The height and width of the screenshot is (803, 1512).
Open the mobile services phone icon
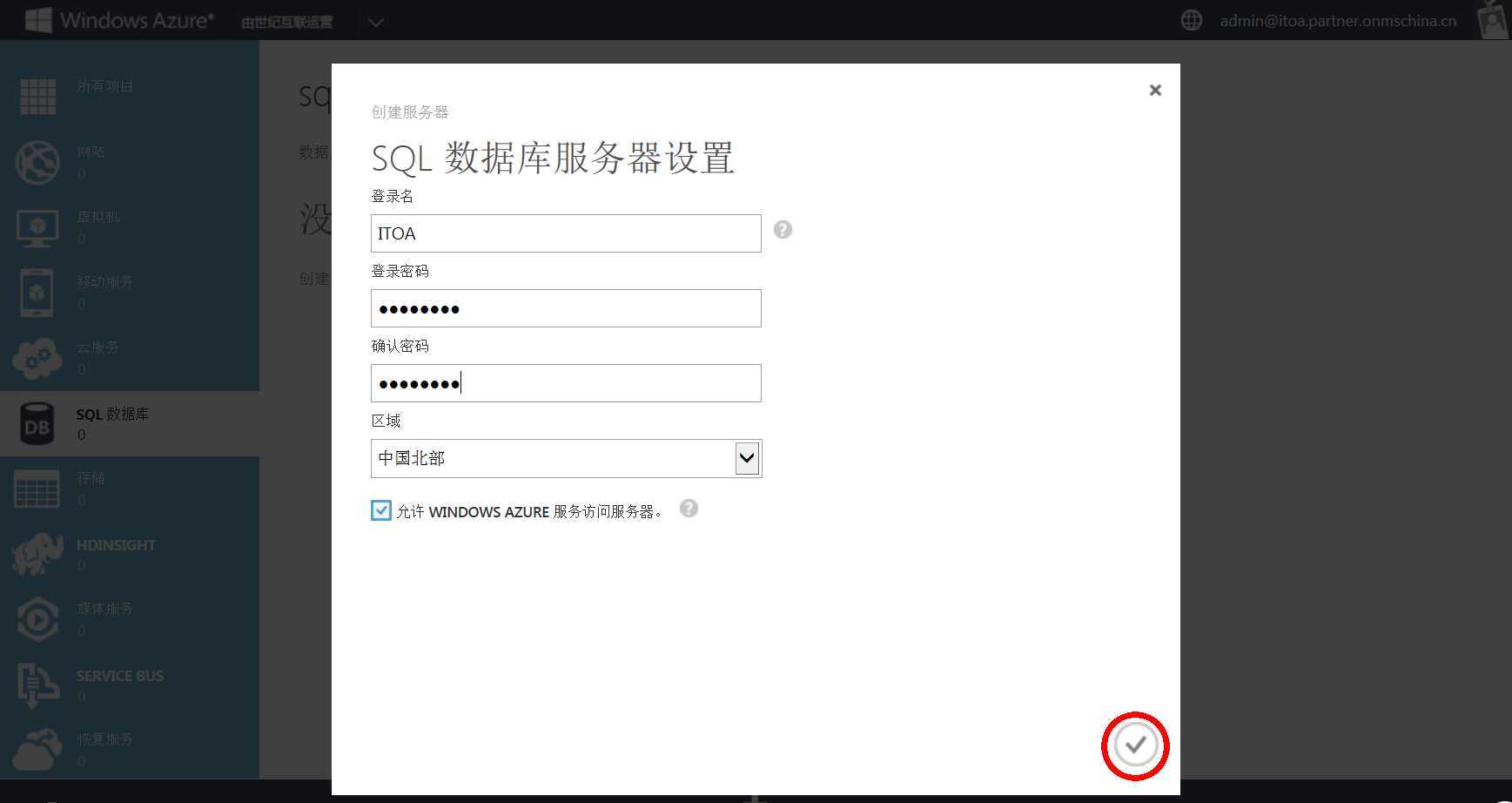(x=37, y=293)
